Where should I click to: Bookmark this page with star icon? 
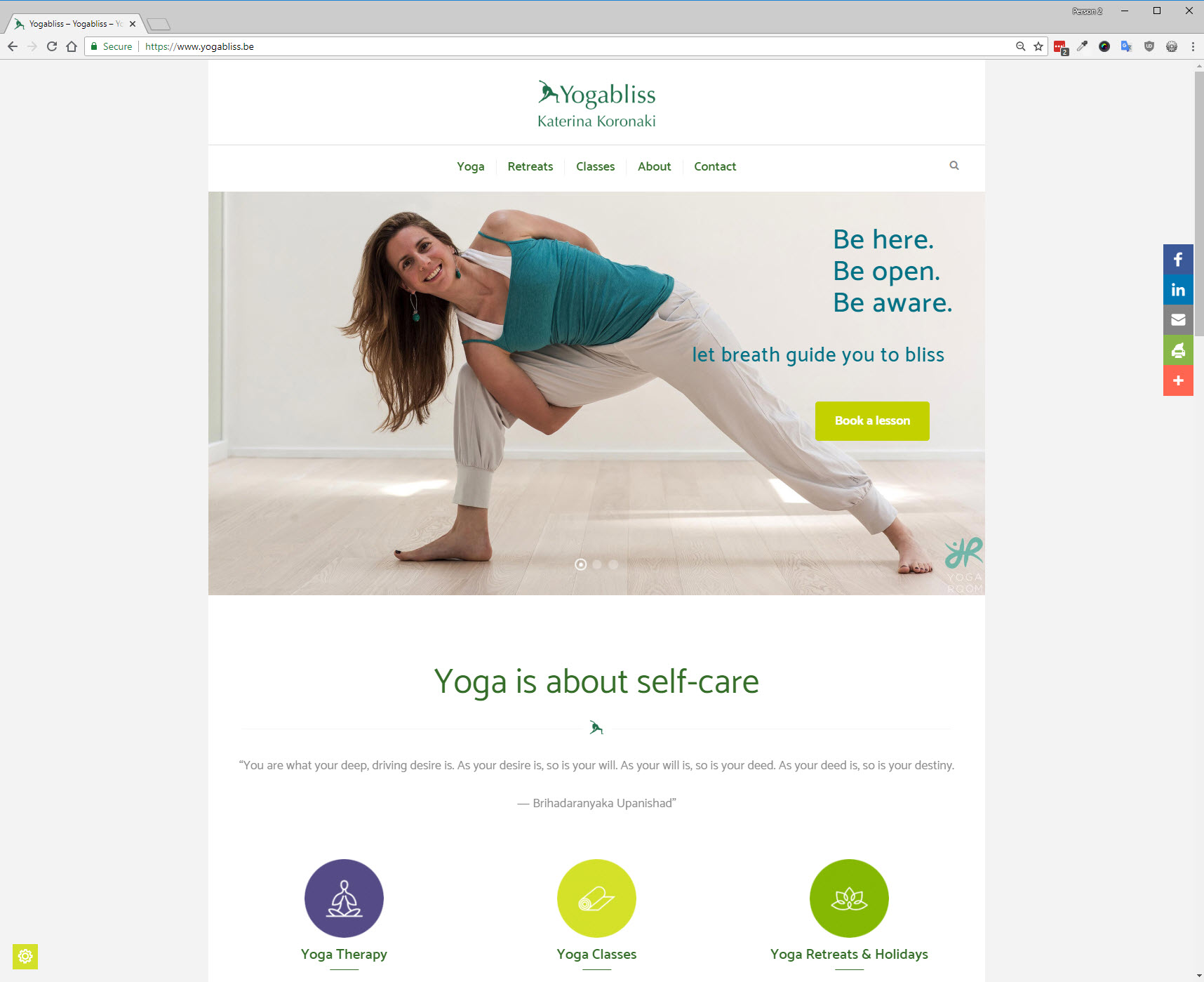coord(1038,46)
